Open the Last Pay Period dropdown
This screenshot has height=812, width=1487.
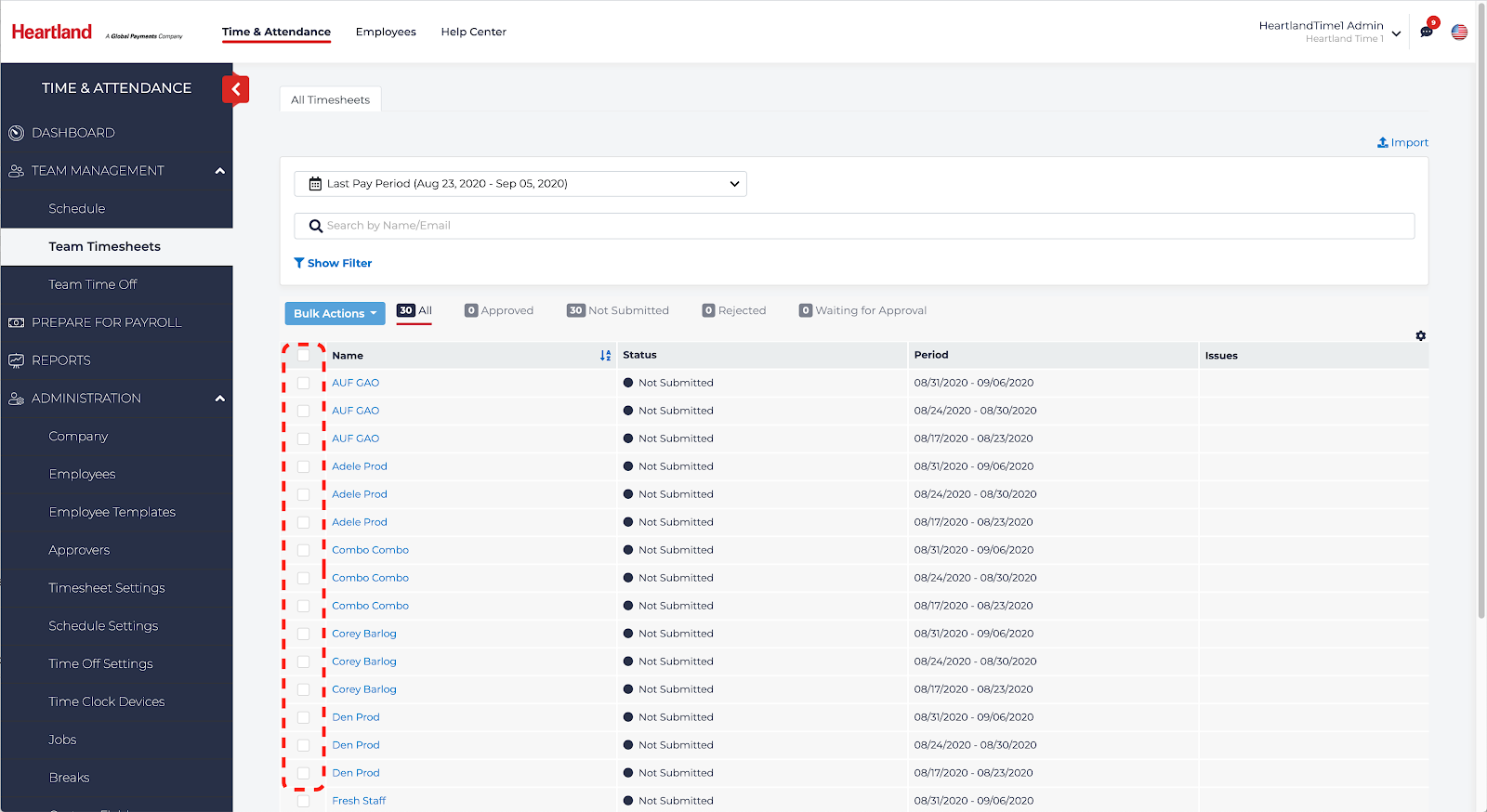coord(520,184)
